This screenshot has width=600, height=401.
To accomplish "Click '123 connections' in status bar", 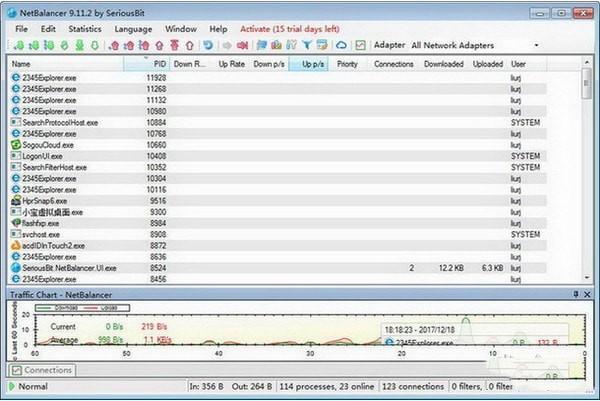I will (413, 386).
